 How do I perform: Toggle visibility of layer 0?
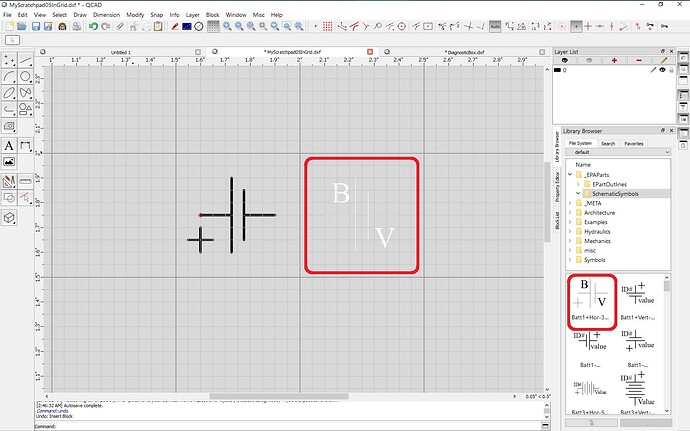(662, 70)
